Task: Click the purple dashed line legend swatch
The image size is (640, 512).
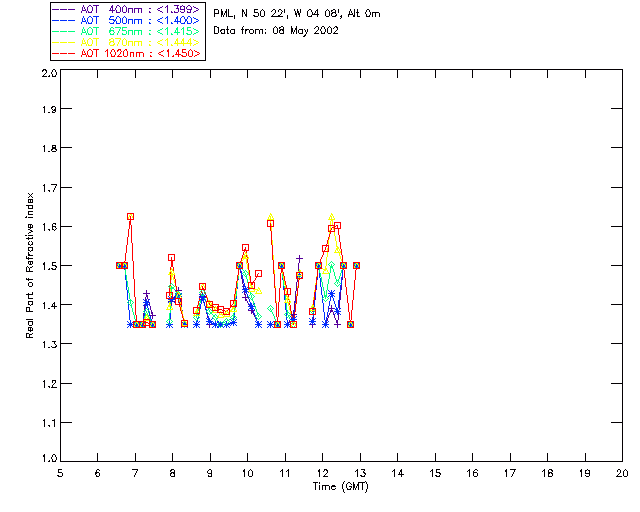Action: click(x=62, y=9)
